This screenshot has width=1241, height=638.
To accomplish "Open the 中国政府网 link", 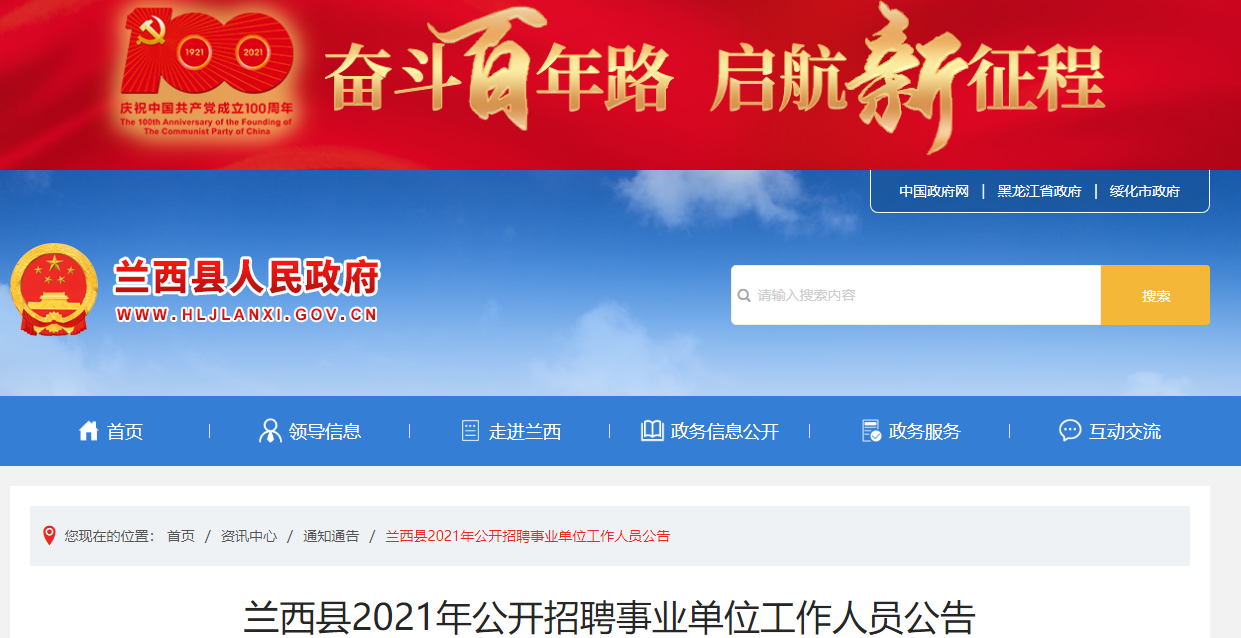I will 934,191.
